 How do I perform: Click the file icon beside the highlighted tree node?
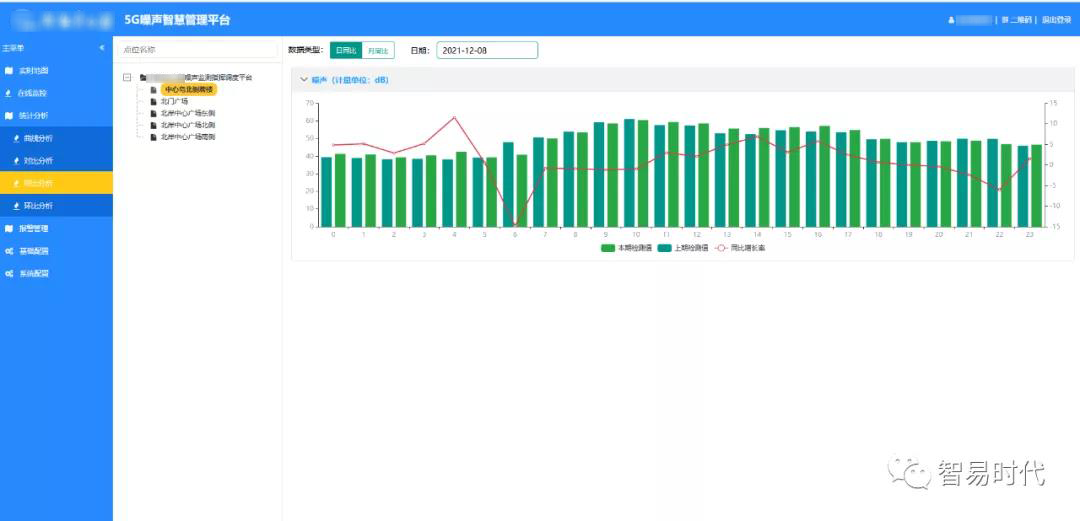pyautogui.click(x=154, y=89)
